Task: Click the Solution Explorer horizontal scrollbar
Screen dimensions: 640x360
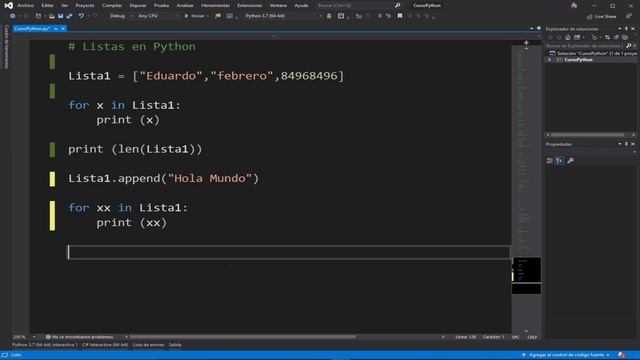Action: [x=587, y=135]
